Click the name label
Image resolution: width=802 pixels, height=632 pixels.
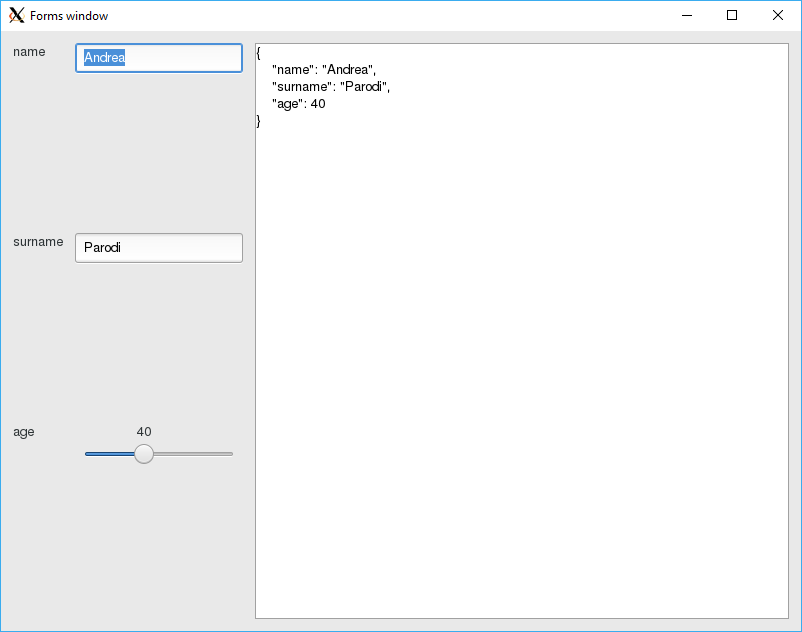coord(29,52)
